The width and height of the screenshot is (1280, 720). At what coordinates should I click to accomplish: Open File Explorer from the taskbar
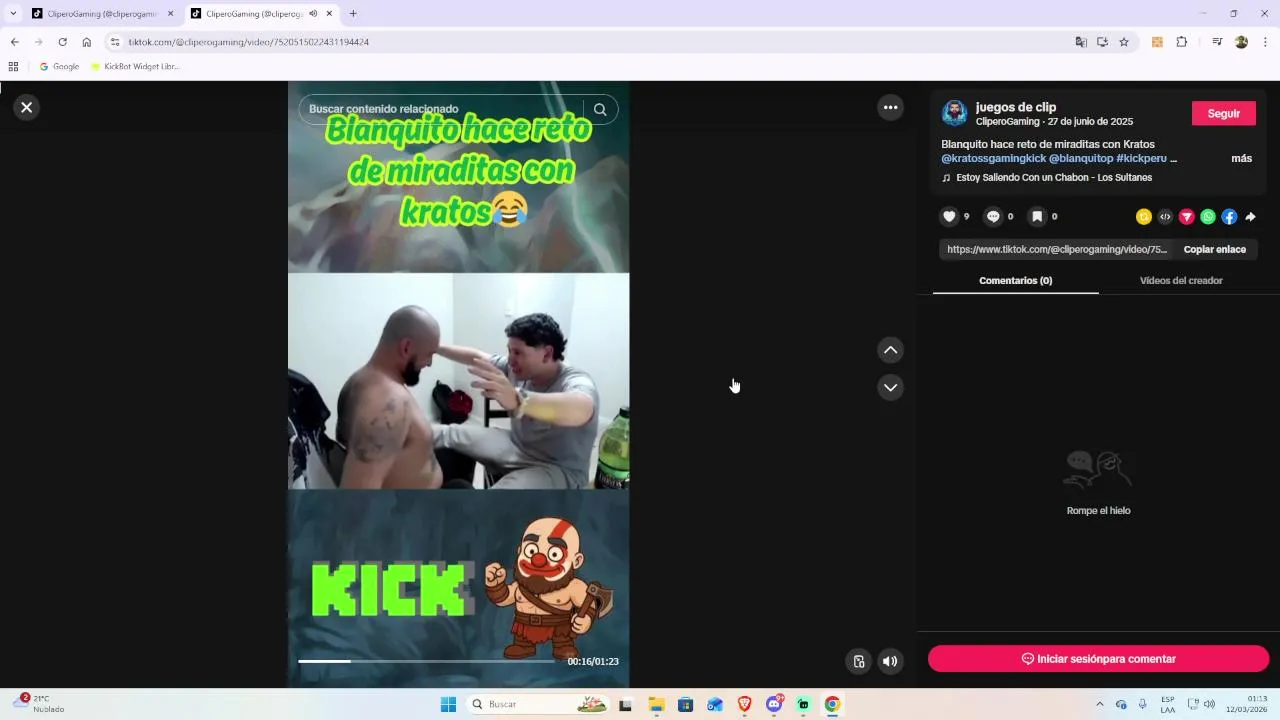pos(656,704)
